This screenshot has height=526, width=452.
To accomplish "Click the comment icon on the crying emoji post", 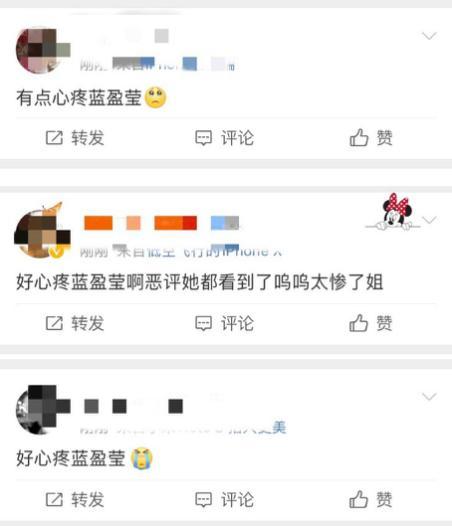I will [203, 499].
